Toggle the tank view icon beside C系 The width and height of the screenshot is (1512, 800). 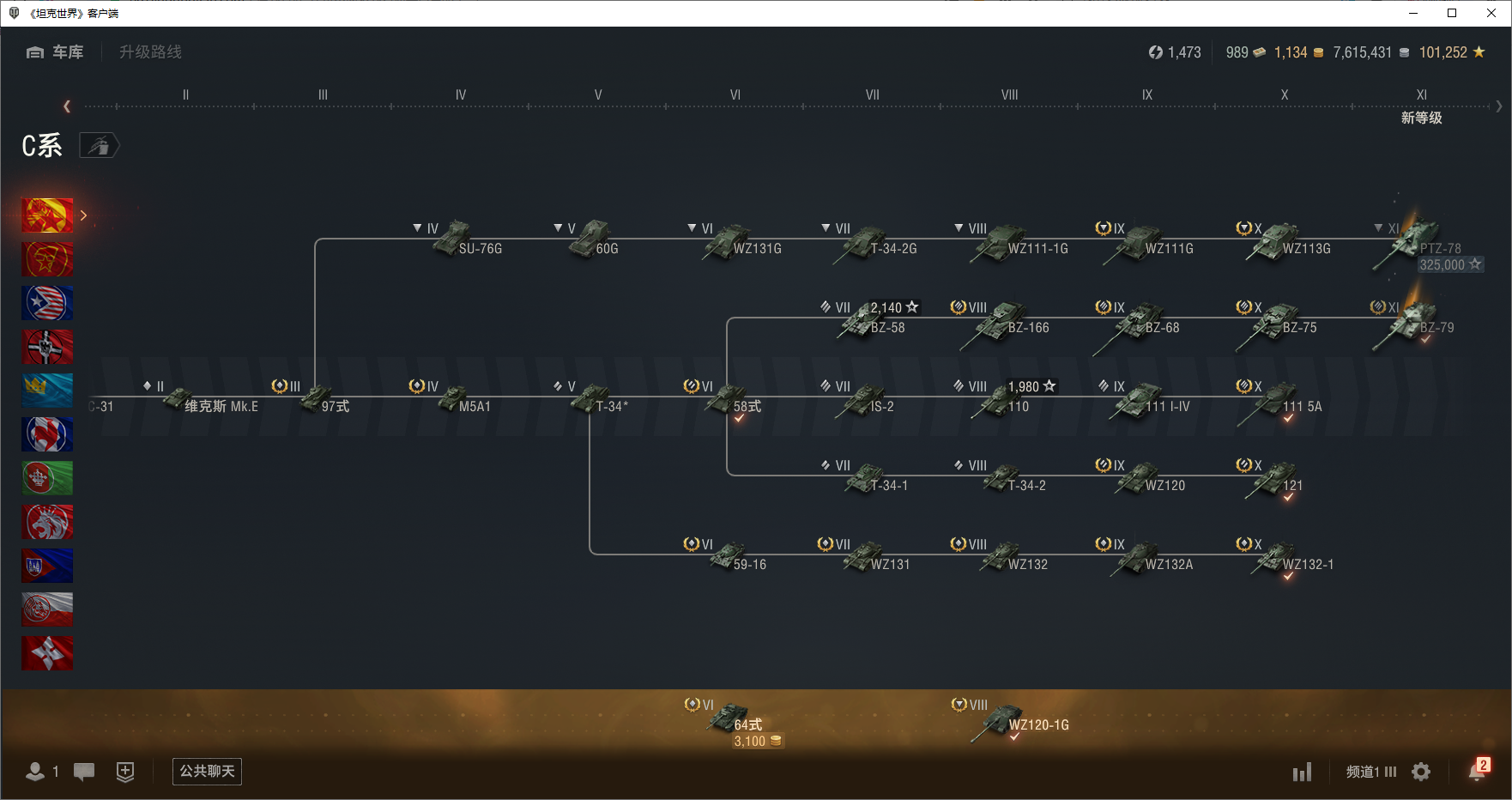100,146
